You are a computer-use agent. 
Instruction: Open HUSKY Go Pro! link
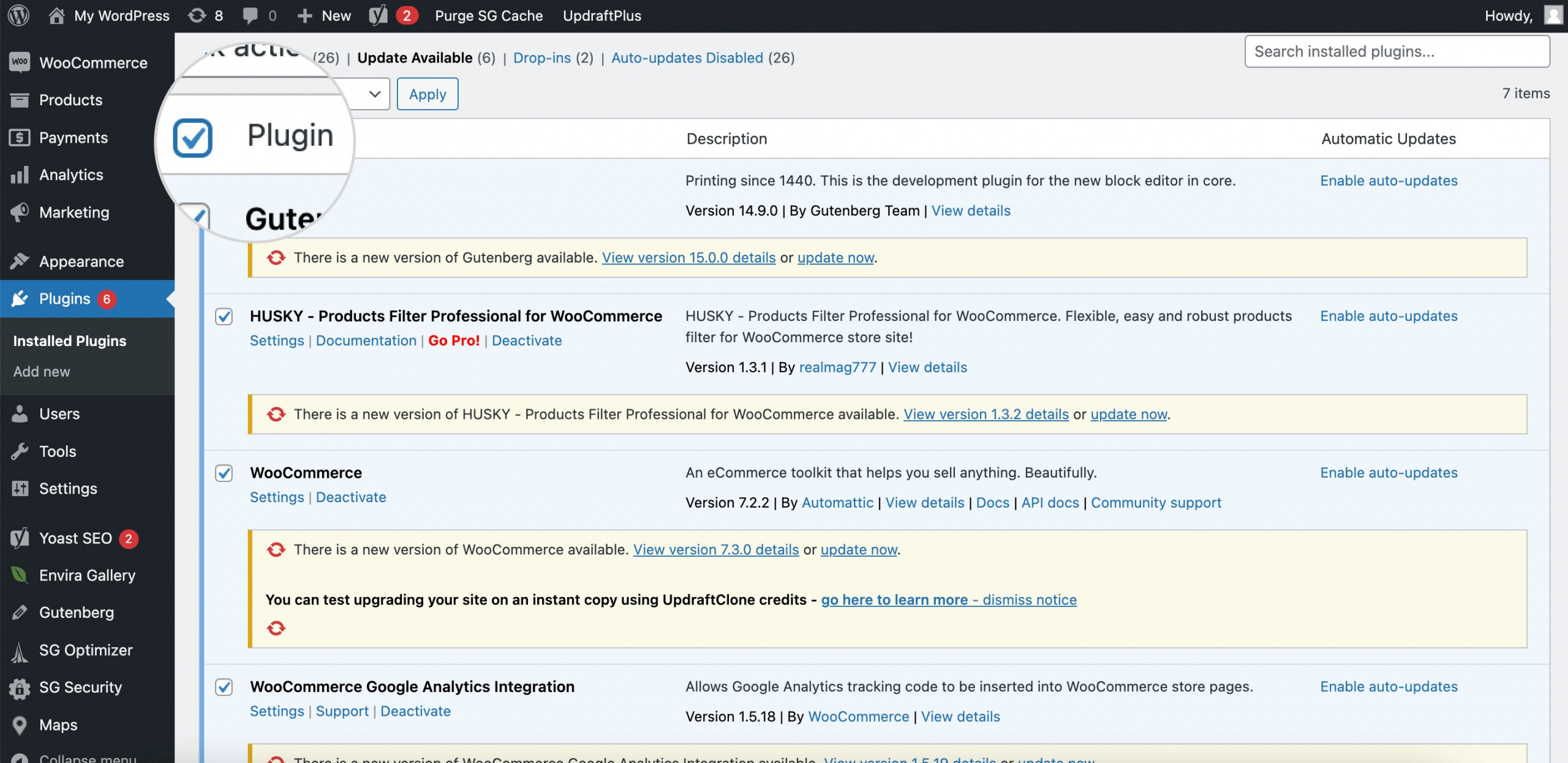click(x=454, y=340)
